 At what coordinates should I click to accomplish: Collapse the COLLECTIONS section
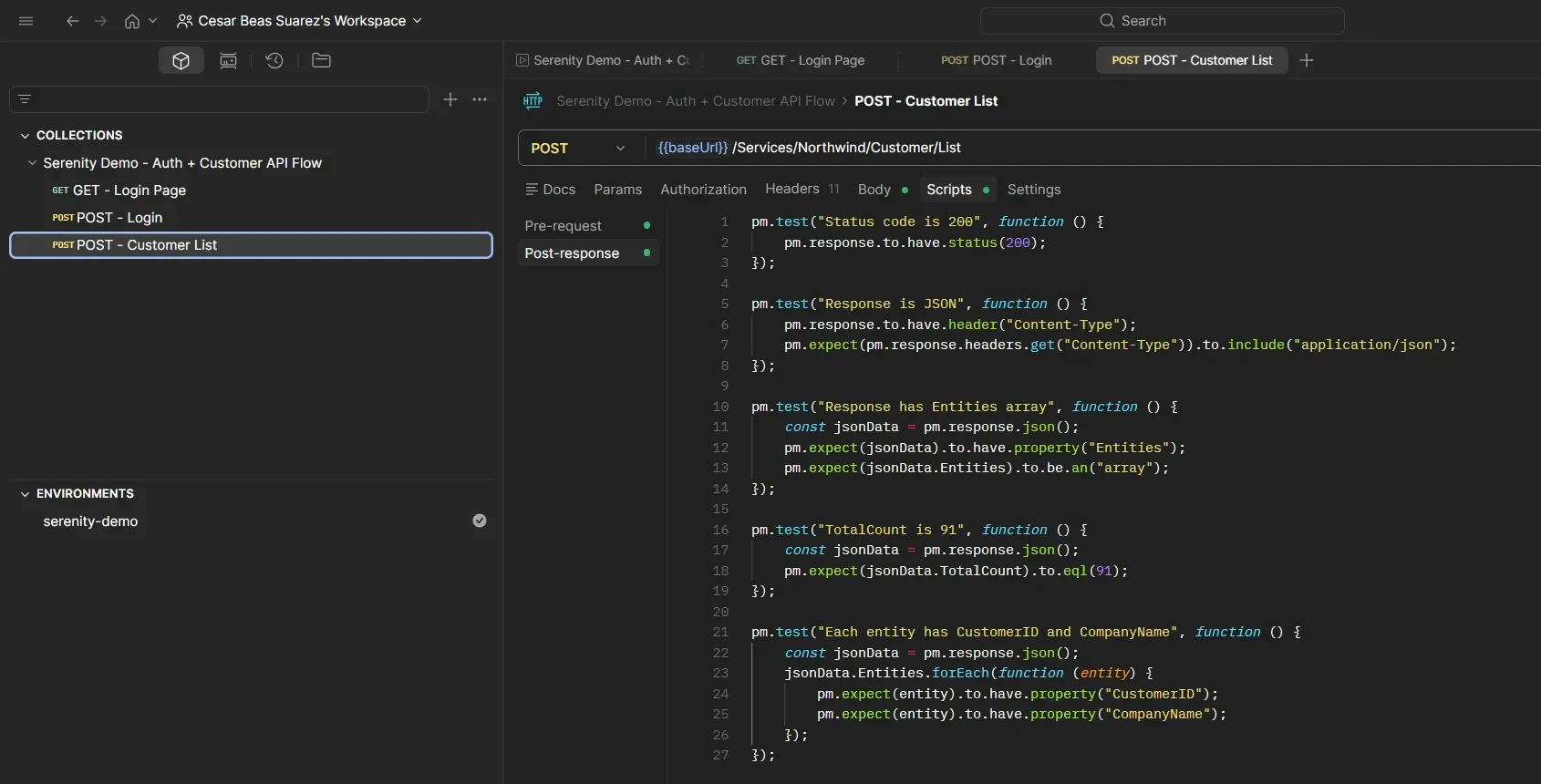[26, 135]
